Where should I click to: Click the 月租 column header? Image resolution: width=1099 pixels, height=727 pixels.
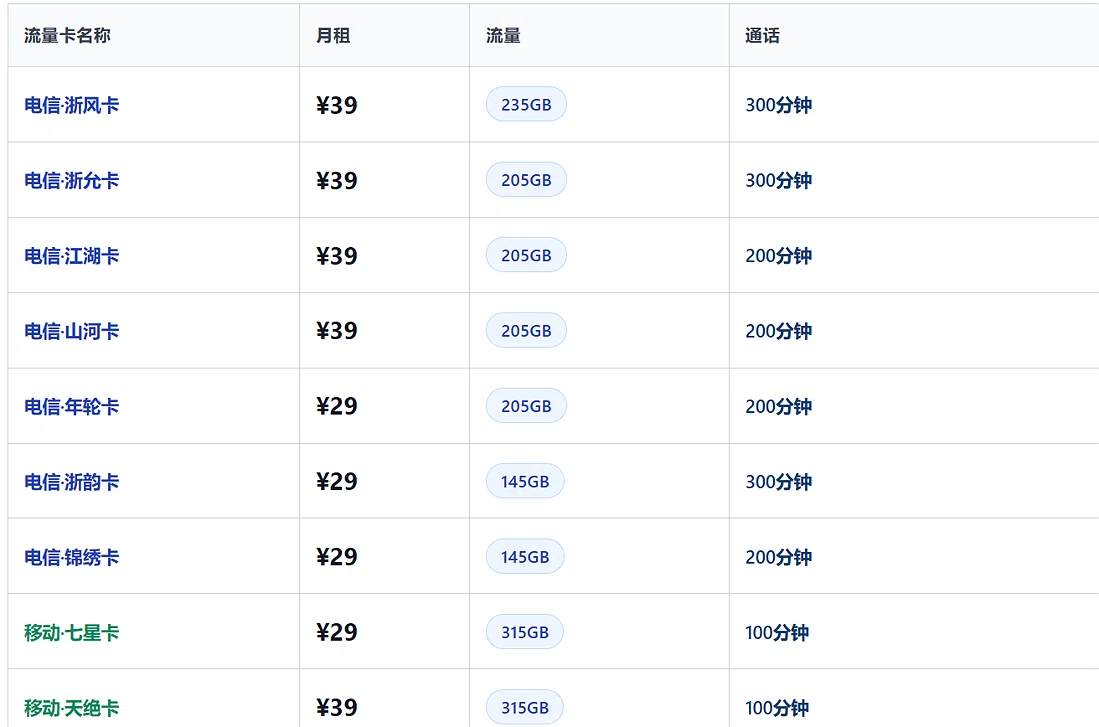[x=333, y=36]
